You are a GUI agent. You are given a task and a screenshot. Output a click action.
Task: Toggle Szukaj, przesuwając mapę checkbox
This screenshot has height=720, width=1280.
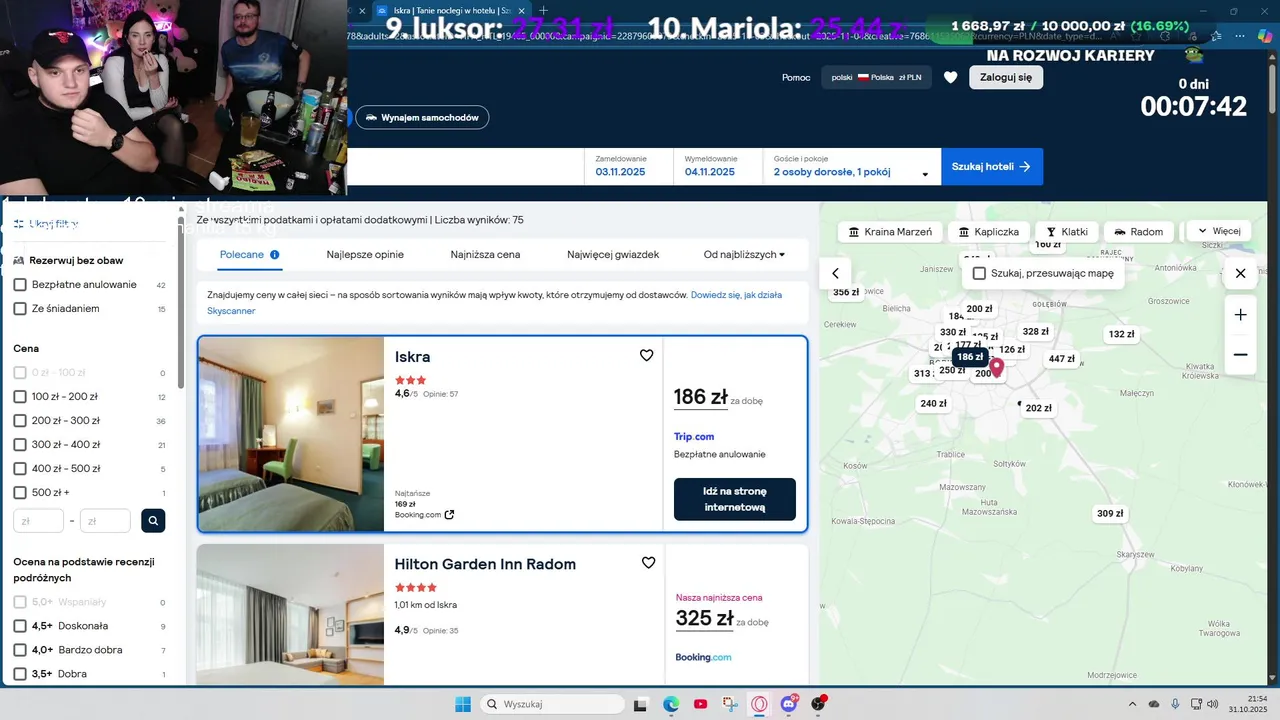coord(979,273)
